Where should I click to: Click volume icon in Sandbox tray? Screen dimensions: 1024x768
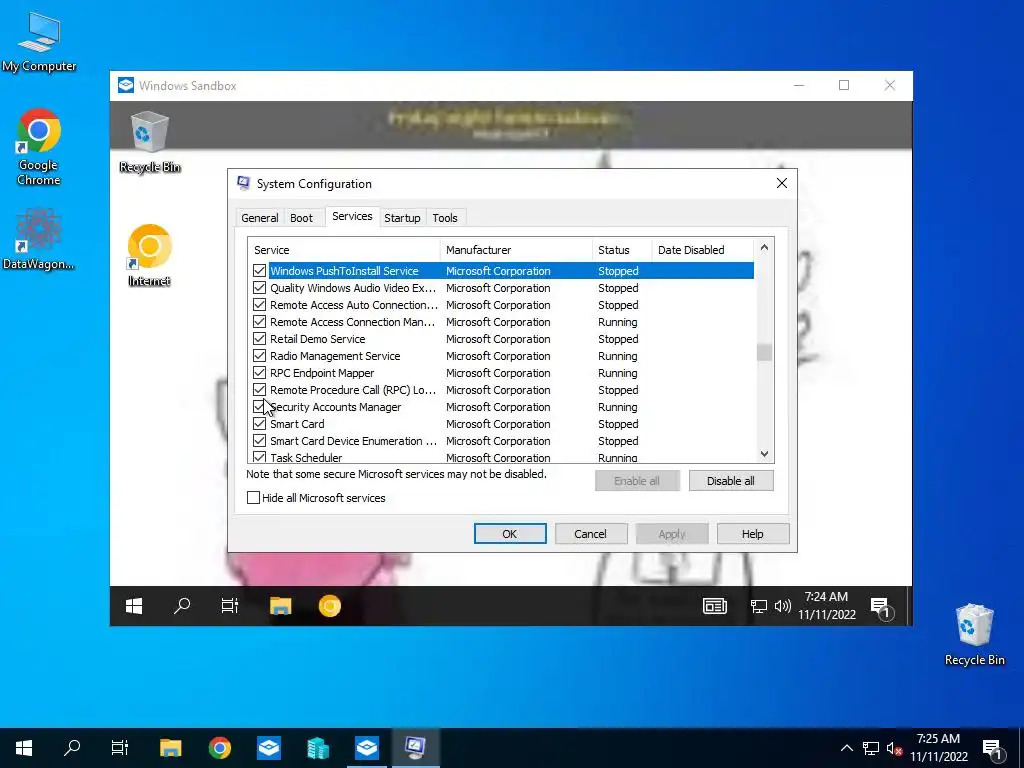(782, 607)
